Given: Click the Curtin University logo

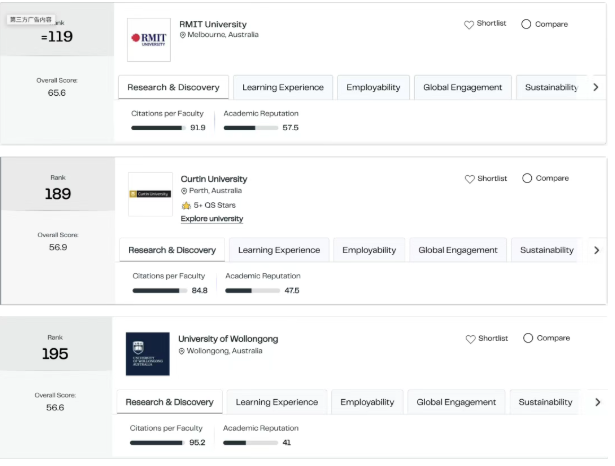Looking at the screenshot, I should (x=150, y=194).
